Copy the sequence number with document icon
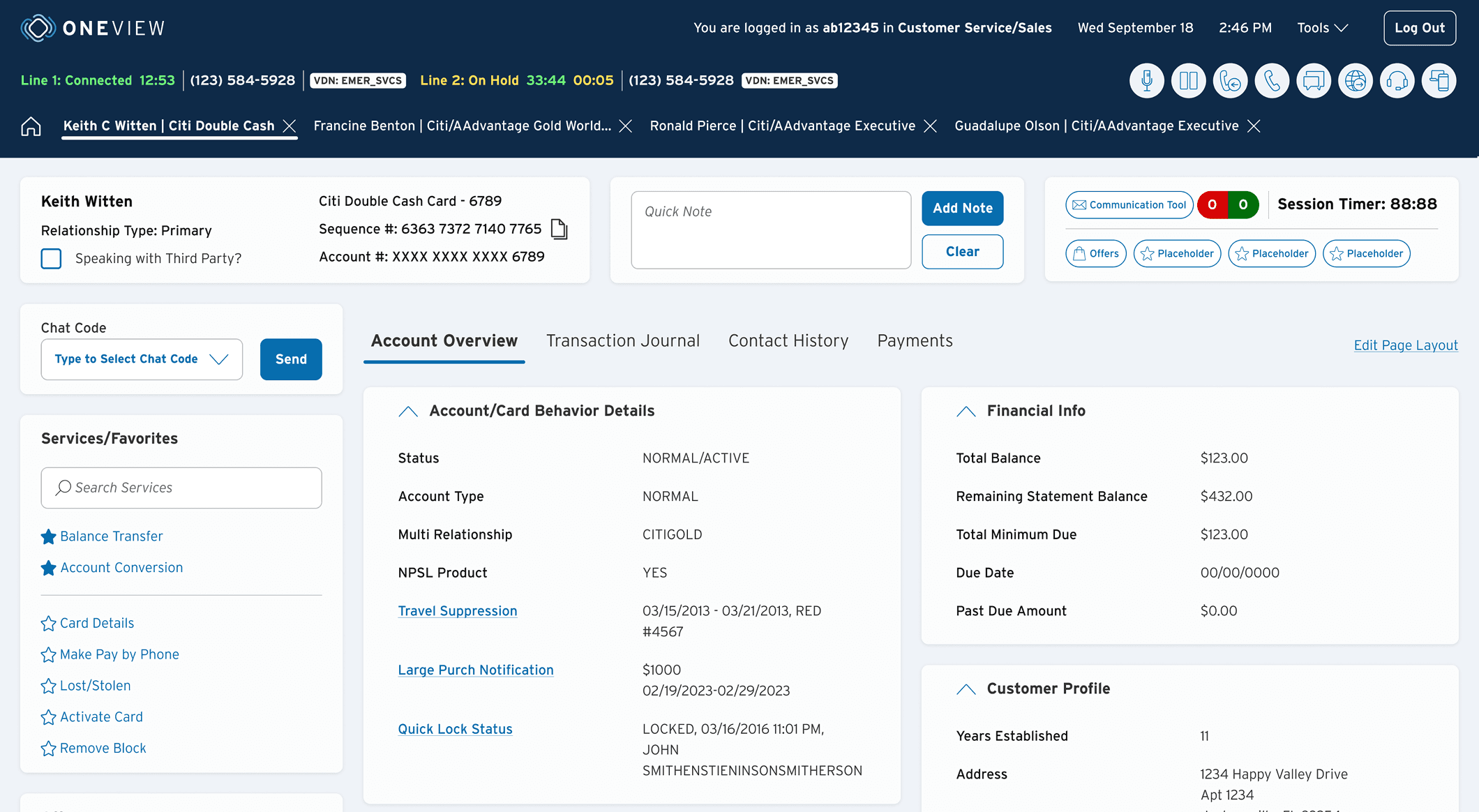The height and width of the screenshot is (812, 1479). [x=559, y=229]
